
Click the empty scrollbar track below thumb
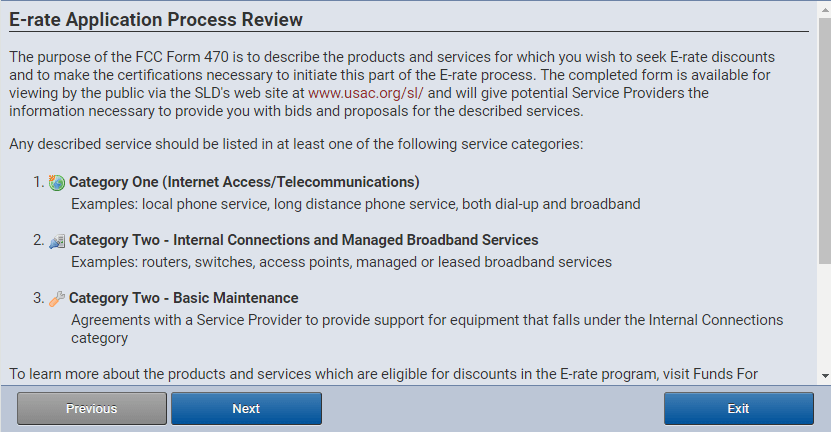825,317
